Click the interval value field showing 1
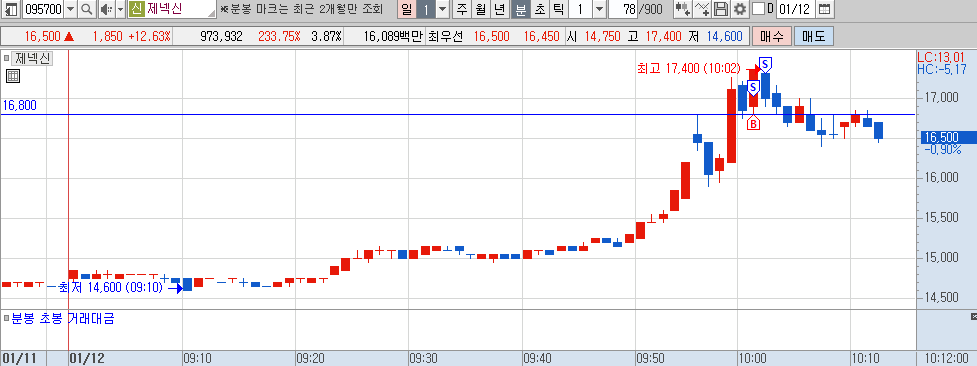This screenshot has height=366, width=977. [x=580, y=9]
